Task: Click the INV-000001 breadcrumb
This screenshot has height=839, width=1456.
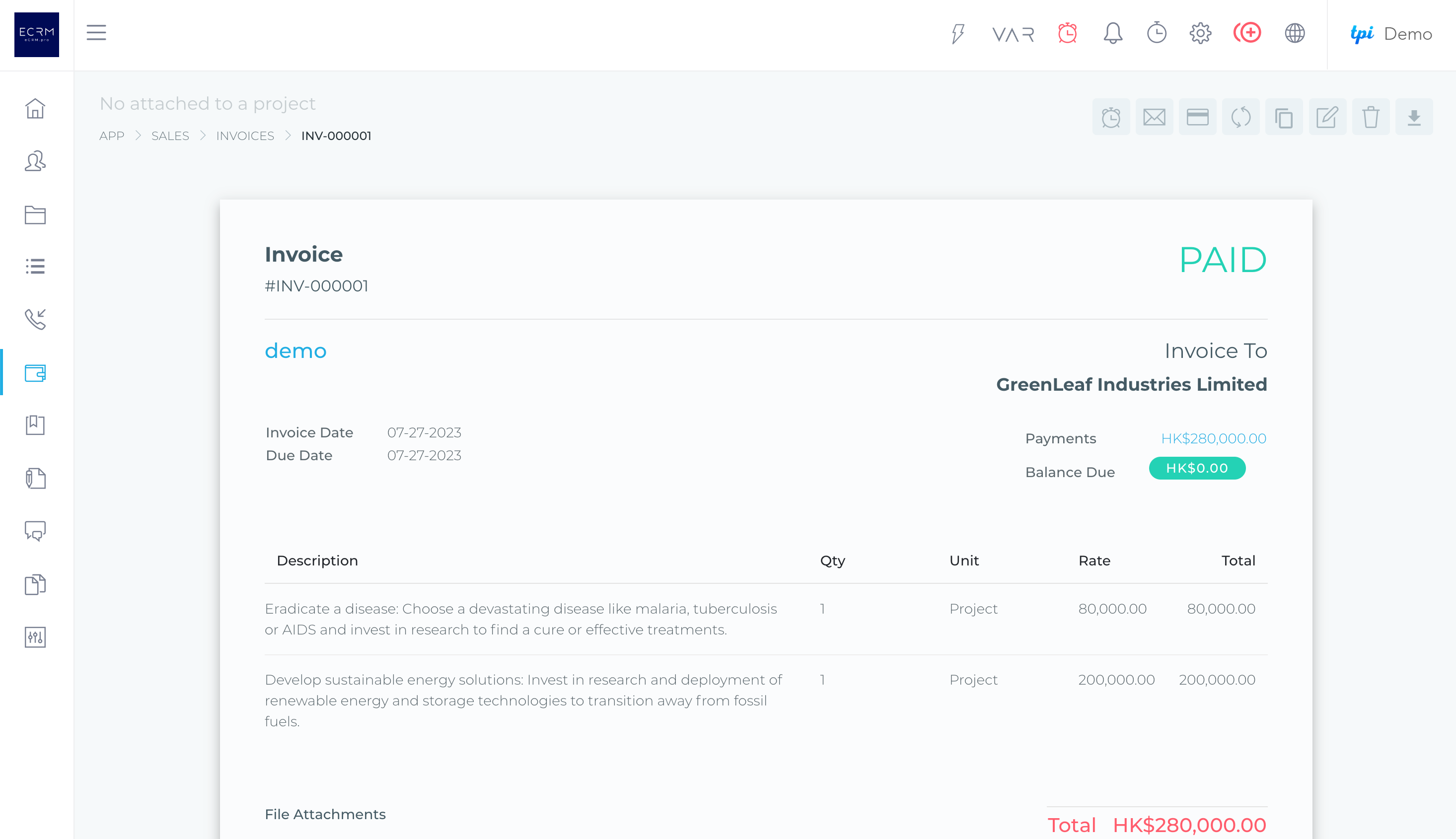Action: [336, 136]
